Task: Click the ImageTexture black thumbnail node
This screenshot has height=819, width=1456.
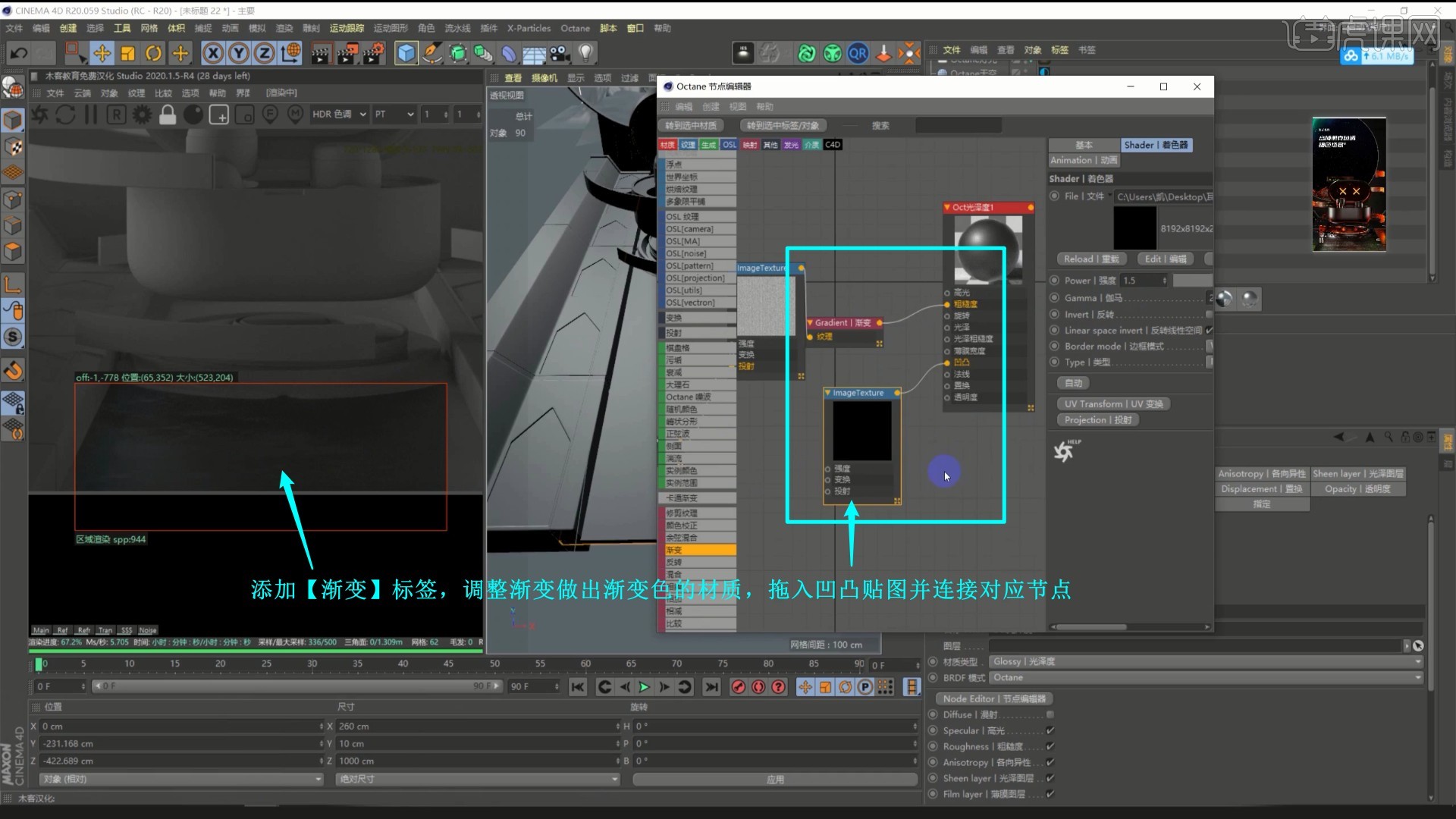Action: [862, 430]
